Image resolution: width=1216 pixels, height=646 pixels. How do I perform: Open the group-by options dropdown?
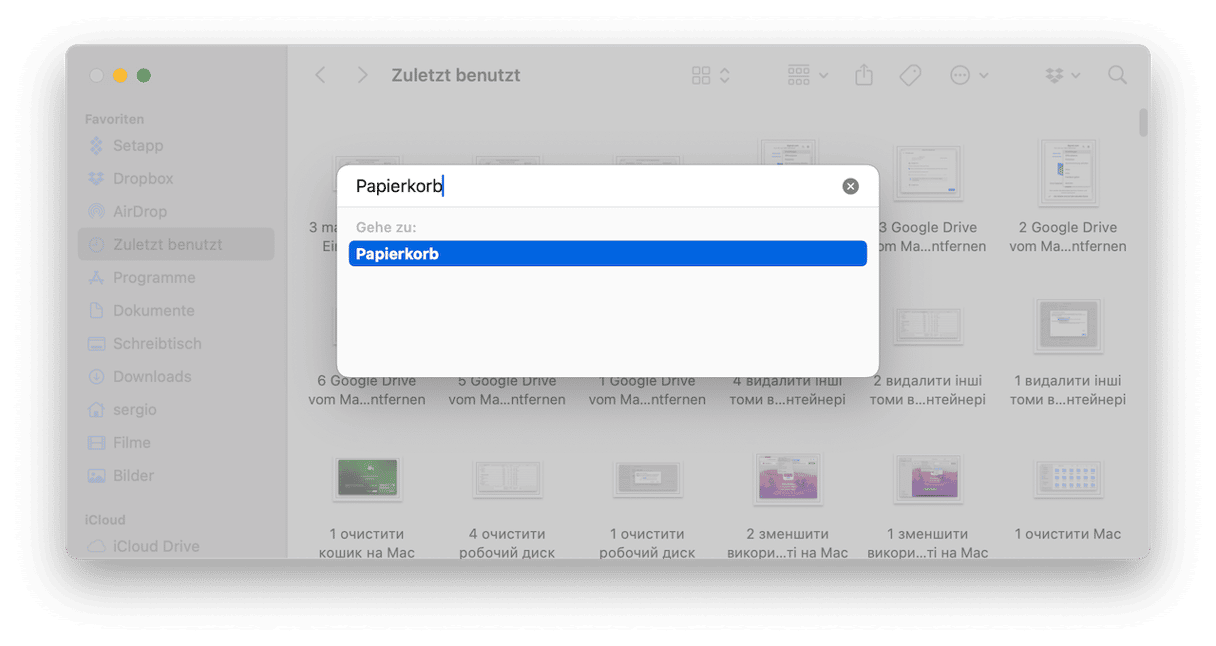coord(807,76)
